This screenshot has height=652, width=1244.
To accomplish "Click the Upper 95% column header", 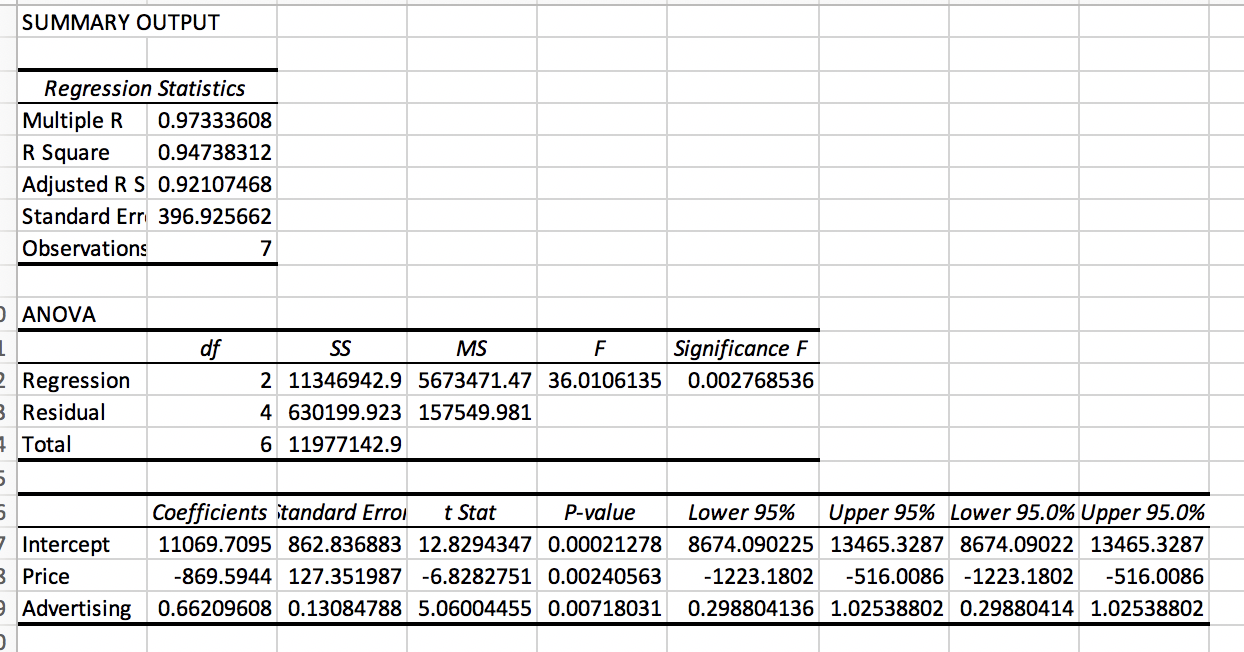I will pos(884,513).
